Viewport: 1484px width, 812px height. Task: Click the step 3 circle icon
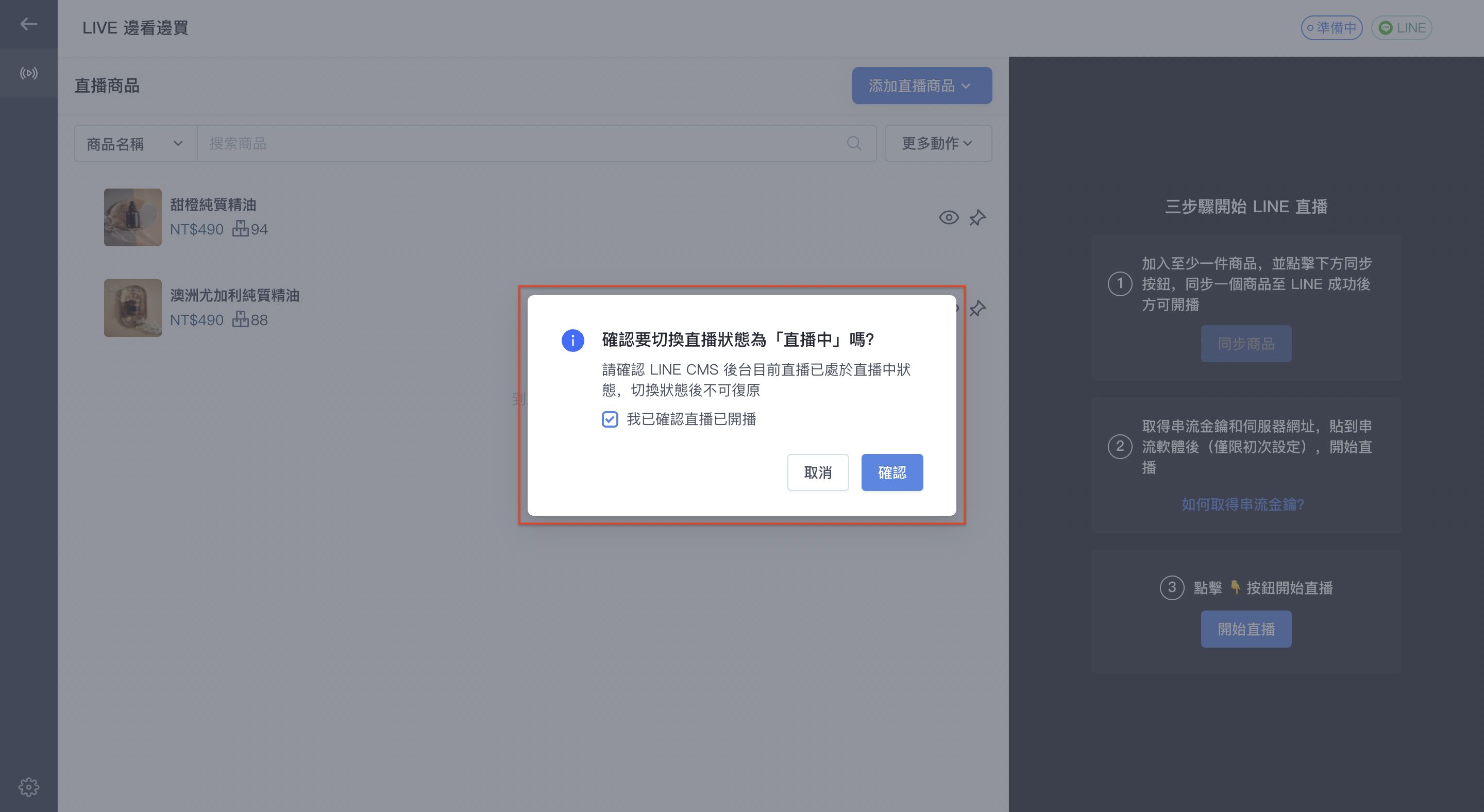tap(1172, 587)
